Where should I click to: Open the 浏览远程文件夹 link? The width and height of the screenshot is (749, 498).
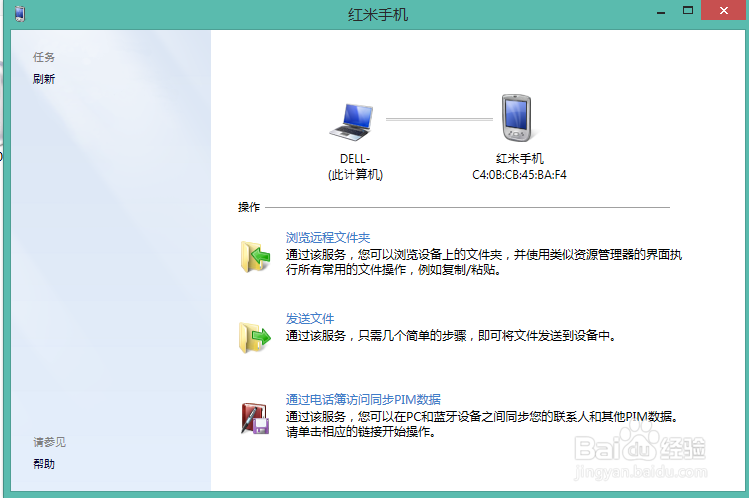pos(328,237)
